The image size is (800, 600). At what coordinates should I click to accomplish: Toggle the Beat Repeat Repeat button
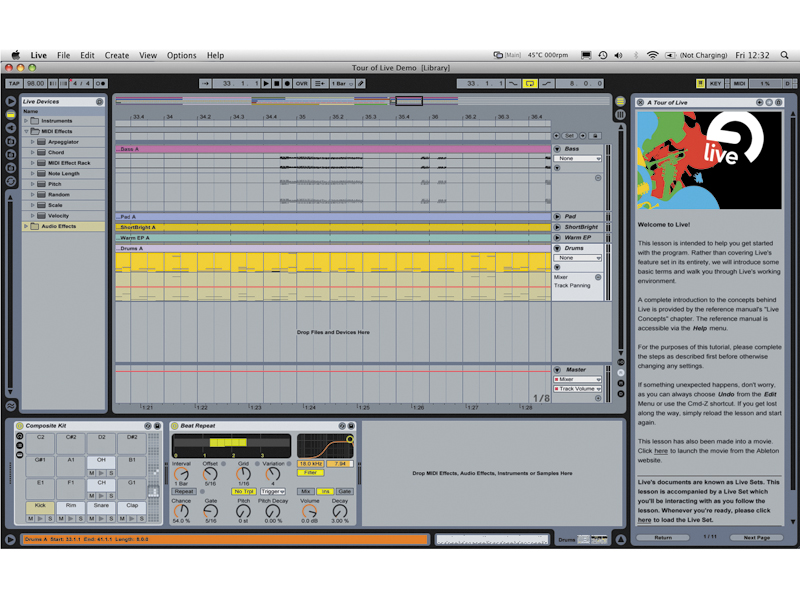click(x=184, y=491)
